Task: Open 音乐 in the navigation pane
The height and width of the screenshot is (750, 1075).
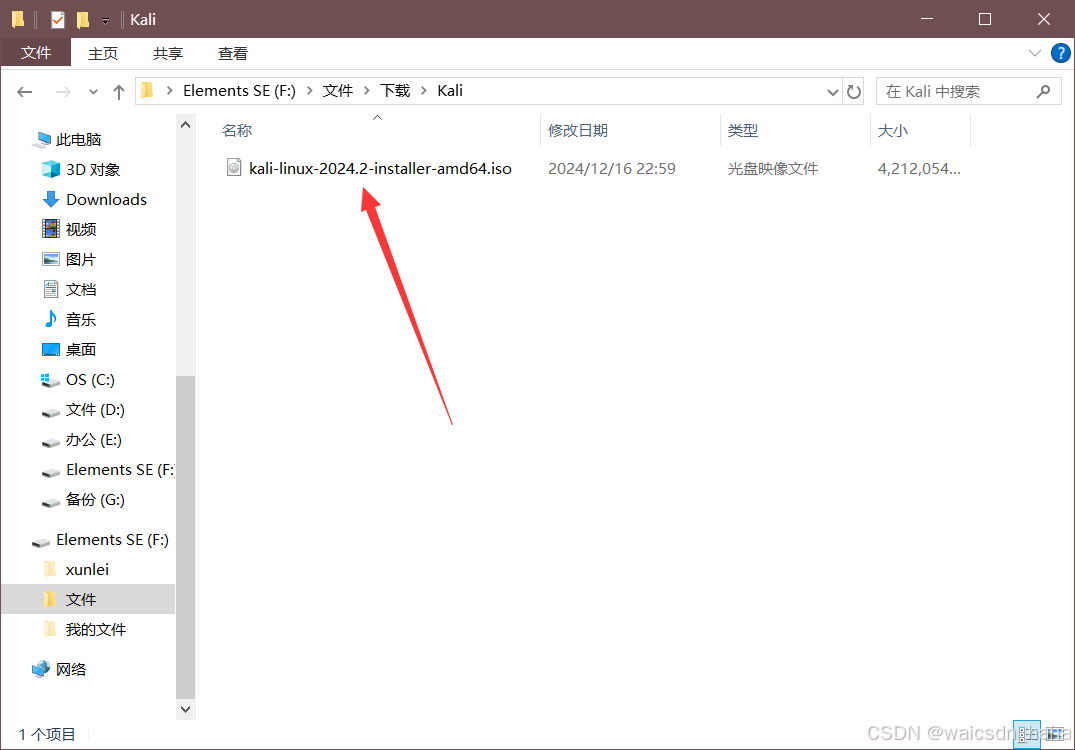Action: click(80, 319)
